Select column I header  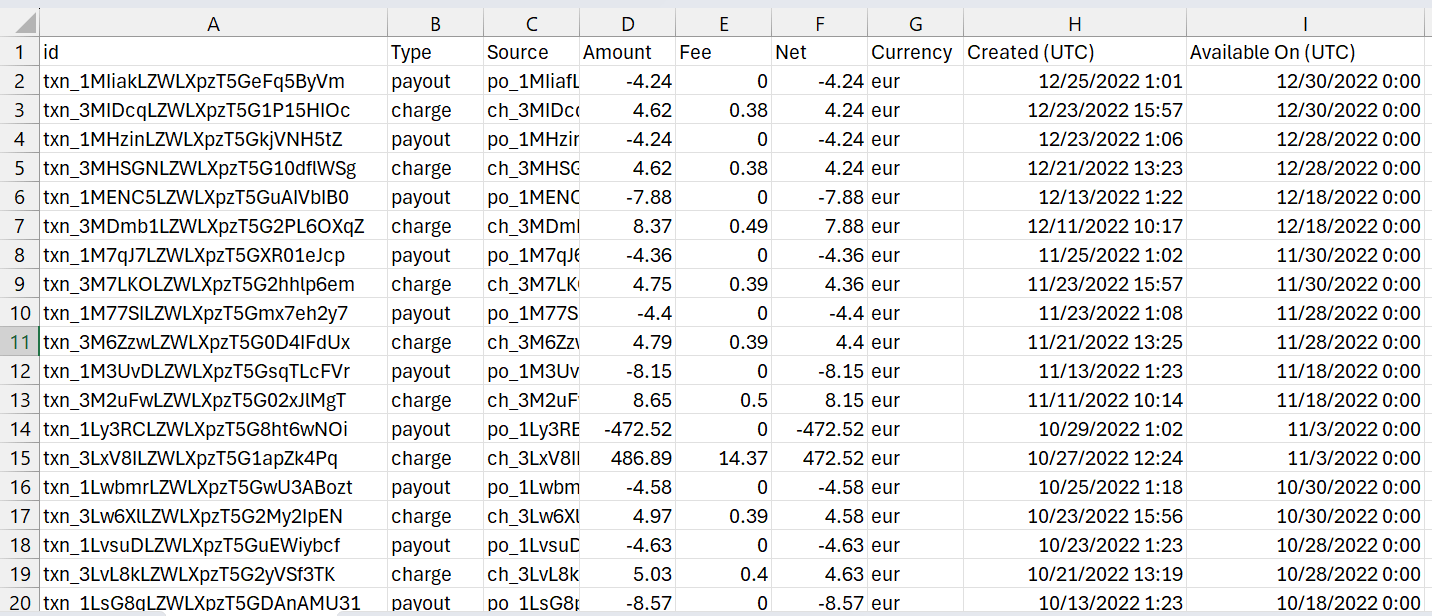(1305, 24)
